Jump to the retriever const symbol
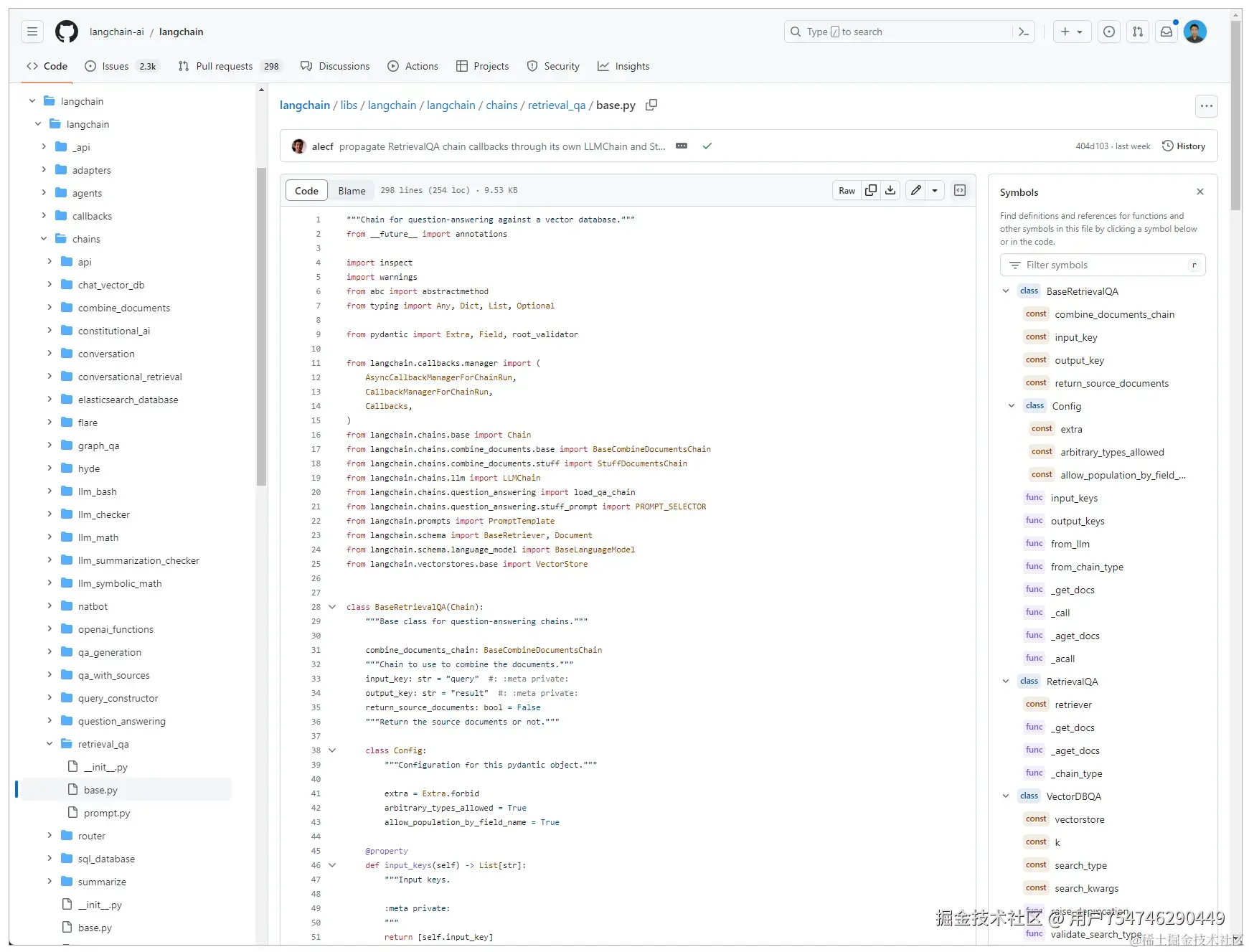This screenshot has height=952, width=1249. point(1073,704)
